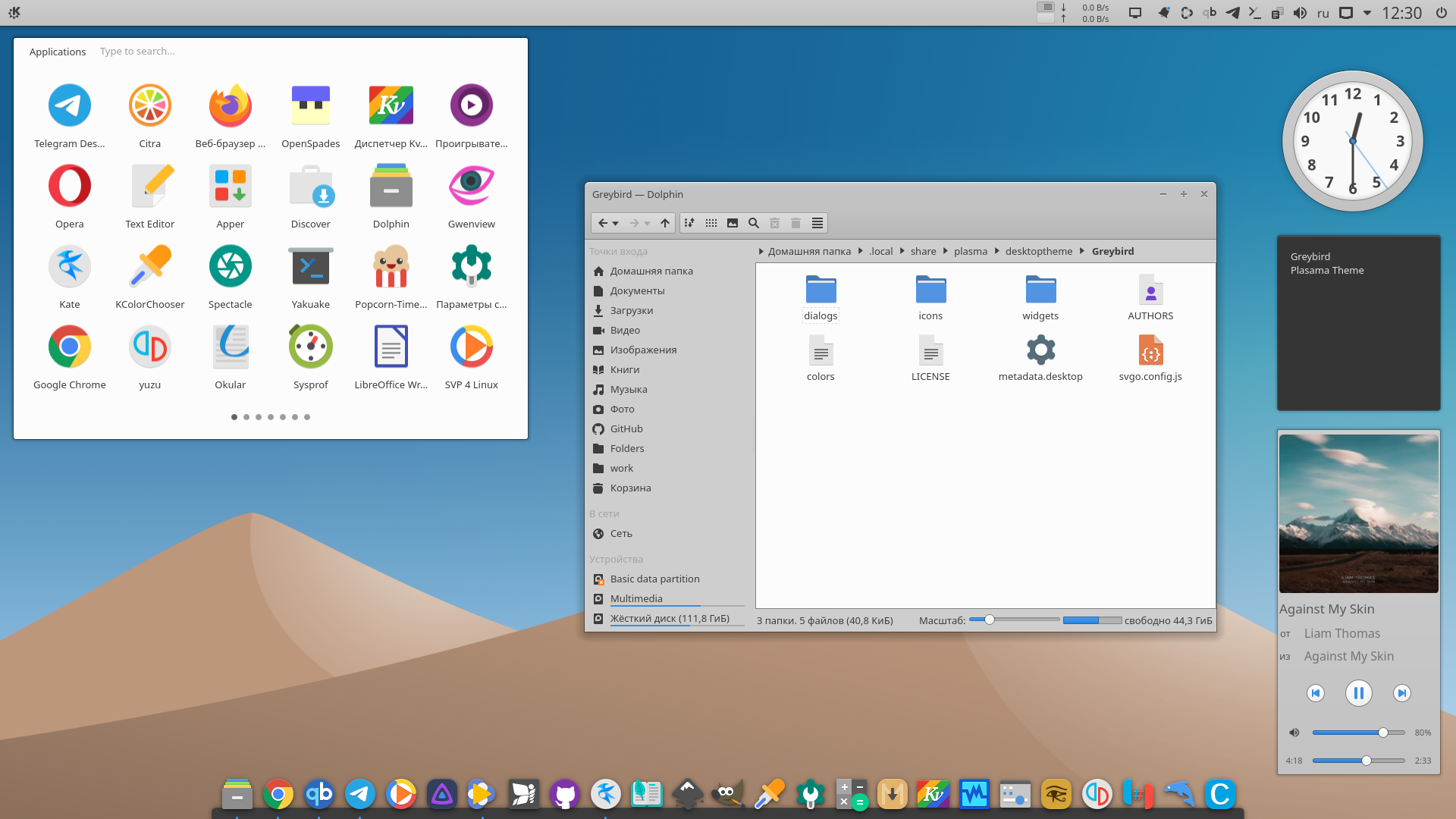Image resolution: width=1456 pixels, height=819 pixels.
Task: Open the back-history dropdown arrow in Dolphin
Action: click(616, 224)
